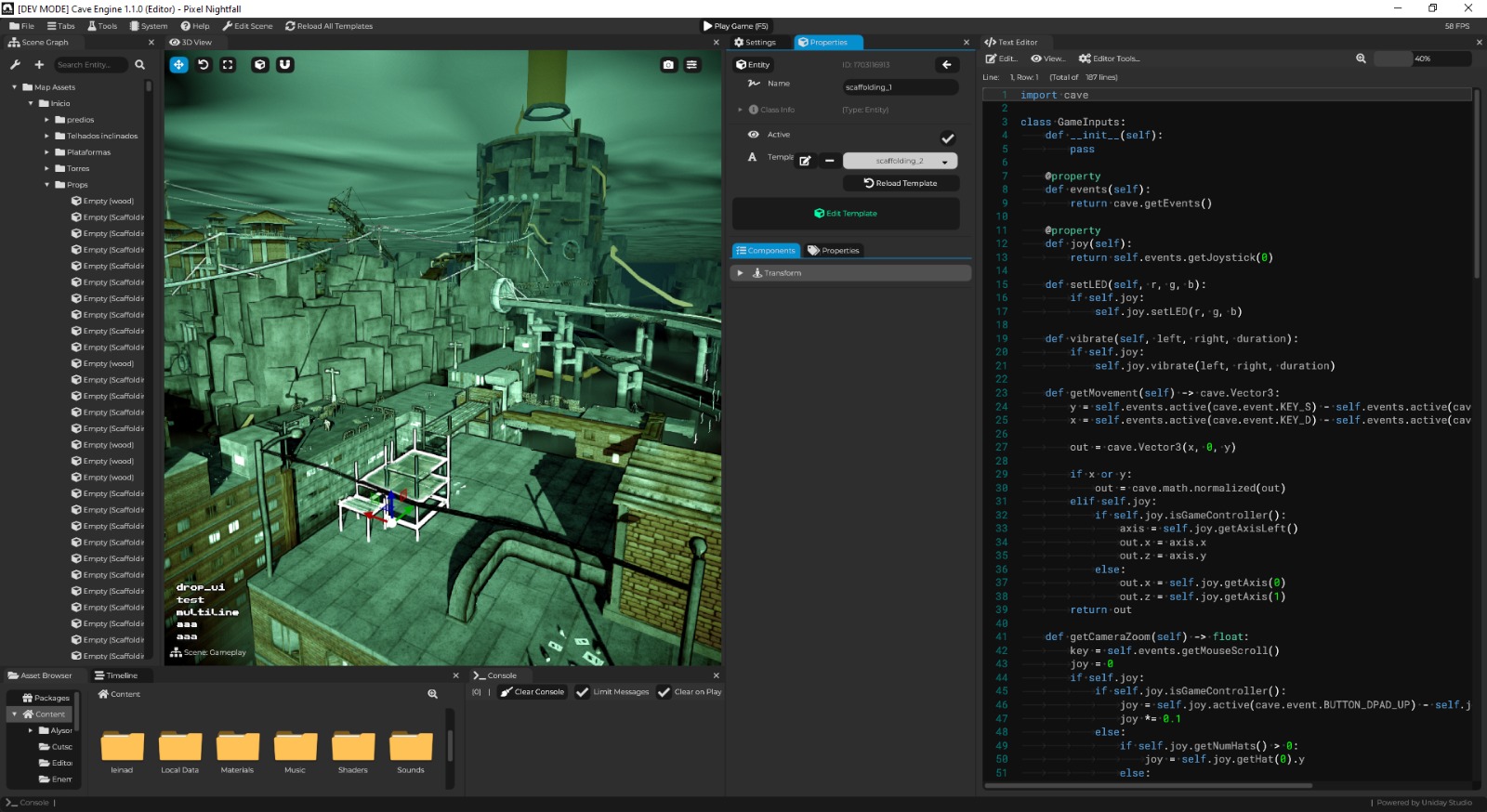
Task: Expand the predios folder
Action: [x=47, y=120]
